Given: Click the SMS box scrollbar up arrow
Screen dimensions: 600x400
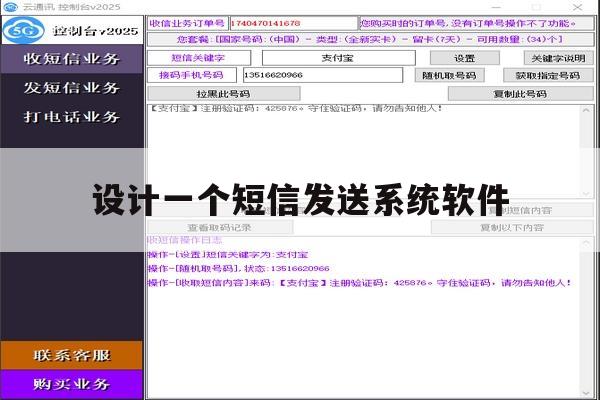Looking at the screenshot, I should 586,111.
